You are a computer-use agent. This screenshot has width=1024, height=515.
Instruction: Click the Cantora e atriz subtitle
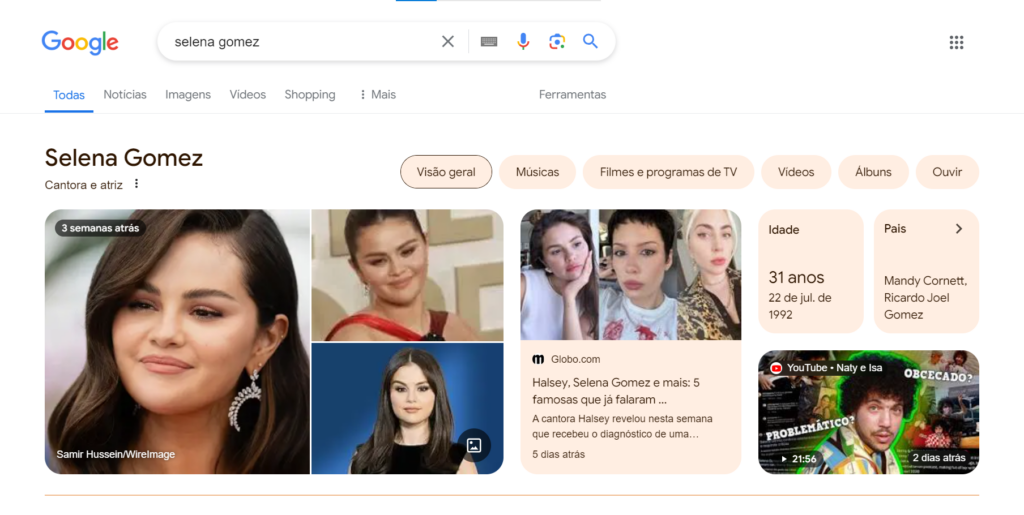coord(84,185)
